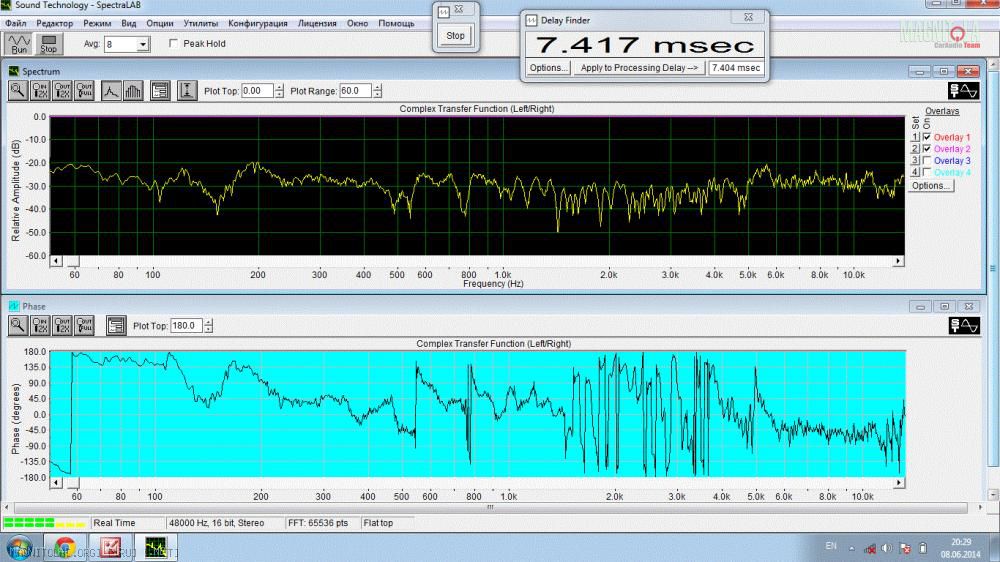
Task: Select the magnifier zoom tool in Phase toolbar
Action: [x=18, y=325]
